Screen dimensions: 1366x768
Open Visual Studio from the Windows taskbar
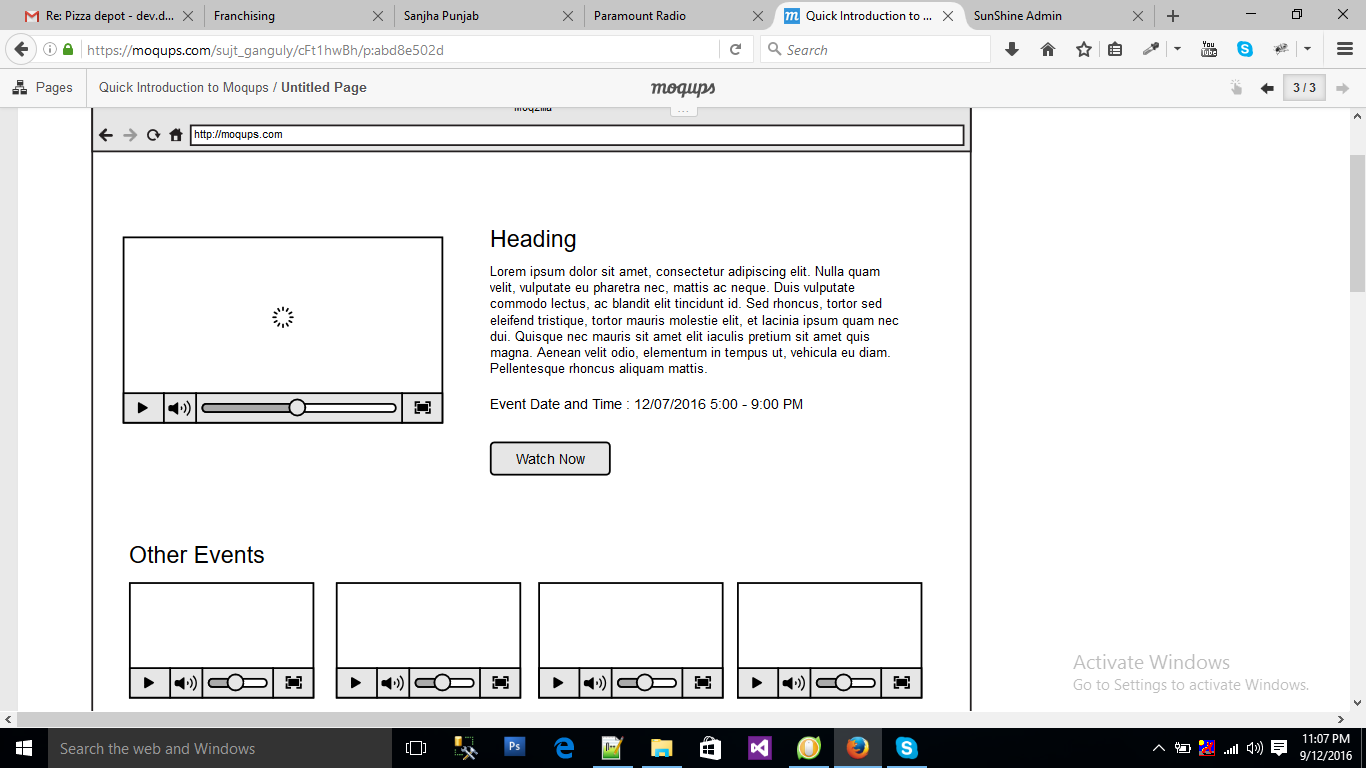(x=759, y=748)
